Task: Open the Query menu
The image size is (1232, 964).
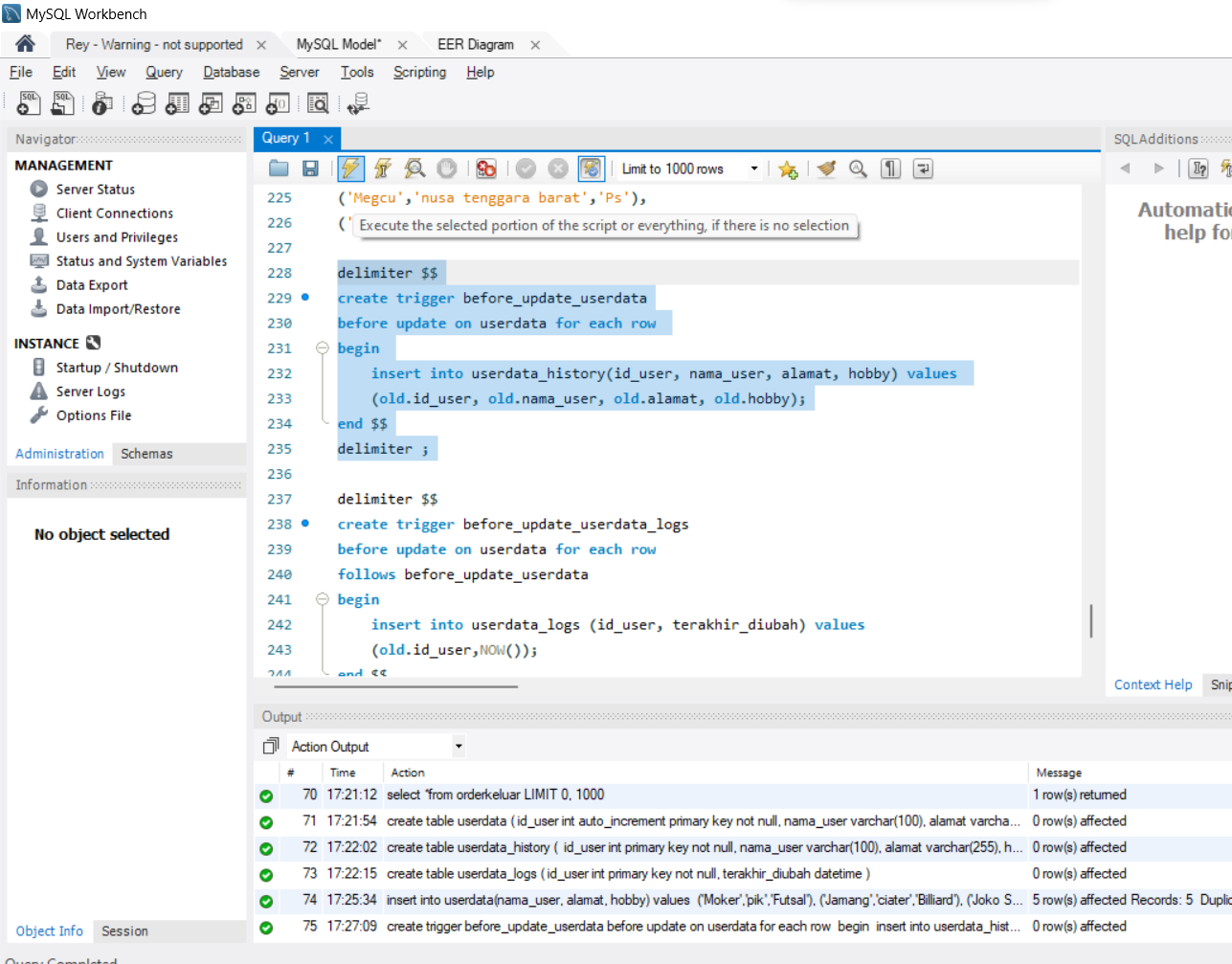Action: click(x=164, y=72)
